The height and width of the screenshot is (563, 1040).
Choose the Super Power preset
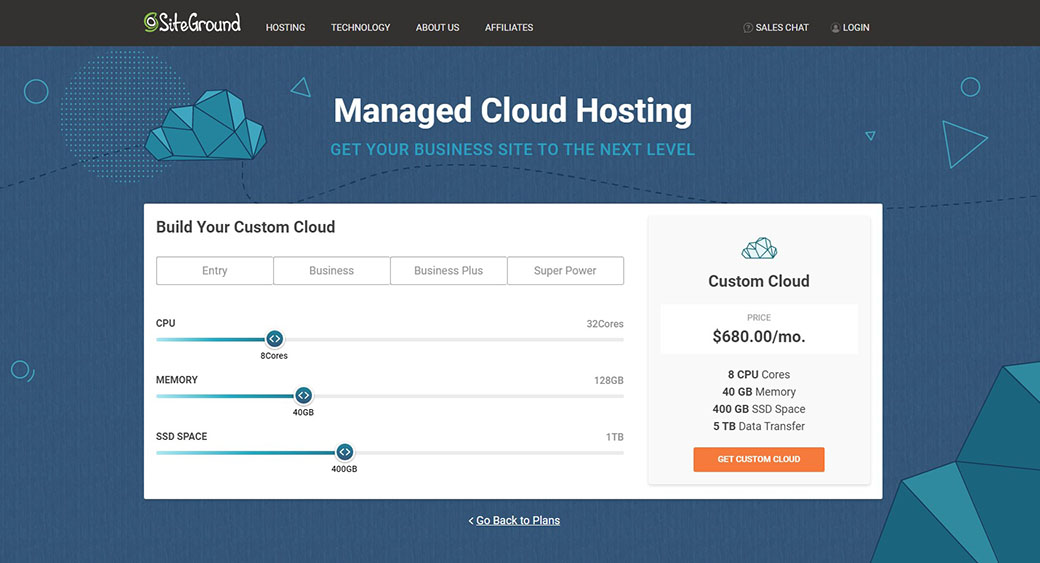[565, 271]
